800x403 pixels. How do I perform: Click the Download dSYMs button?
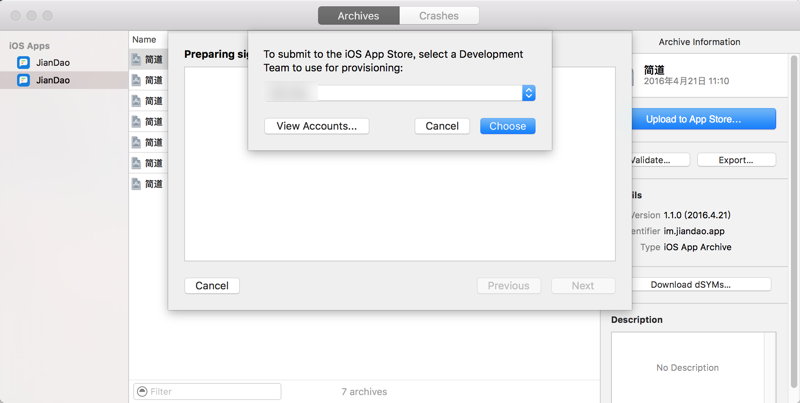pyautogui.click(x=690, y=284)
